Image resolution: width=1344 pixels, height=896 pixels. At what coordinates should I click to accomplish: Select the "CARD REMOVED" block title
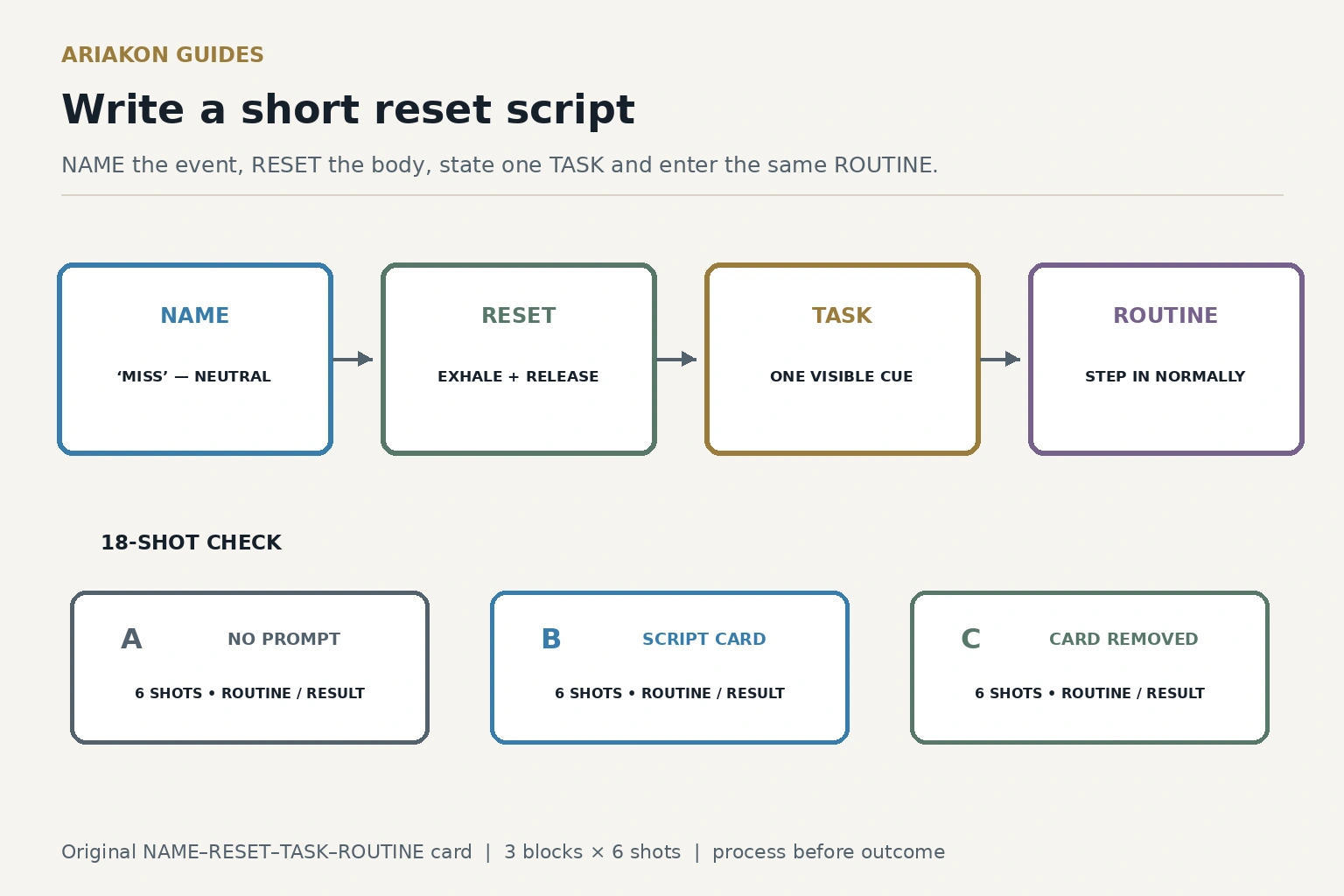(x=1124, y=640)
